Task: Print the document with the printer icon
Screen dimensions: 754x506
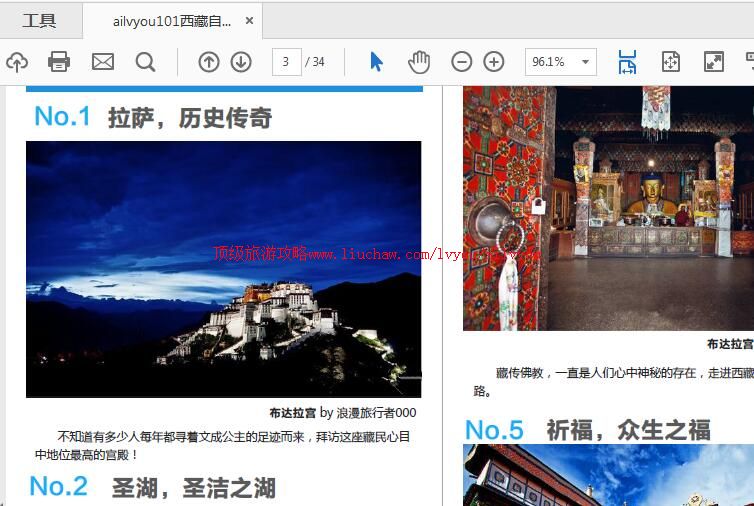Action: pyautogui.click(x=59, y=62)
